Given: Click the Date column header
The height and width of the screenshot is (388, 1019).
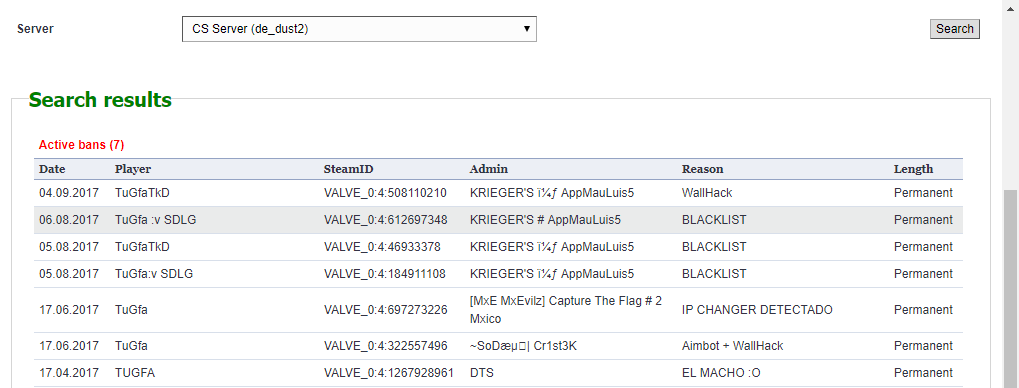Looking at the screenshot, I should pyautogui.click(x=52, y=169).
